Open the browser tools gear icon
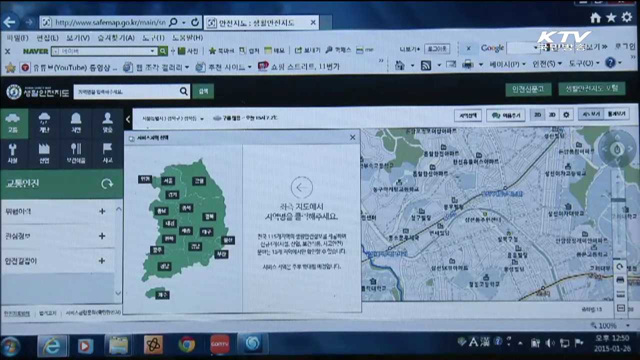 (x=627, y=17)
